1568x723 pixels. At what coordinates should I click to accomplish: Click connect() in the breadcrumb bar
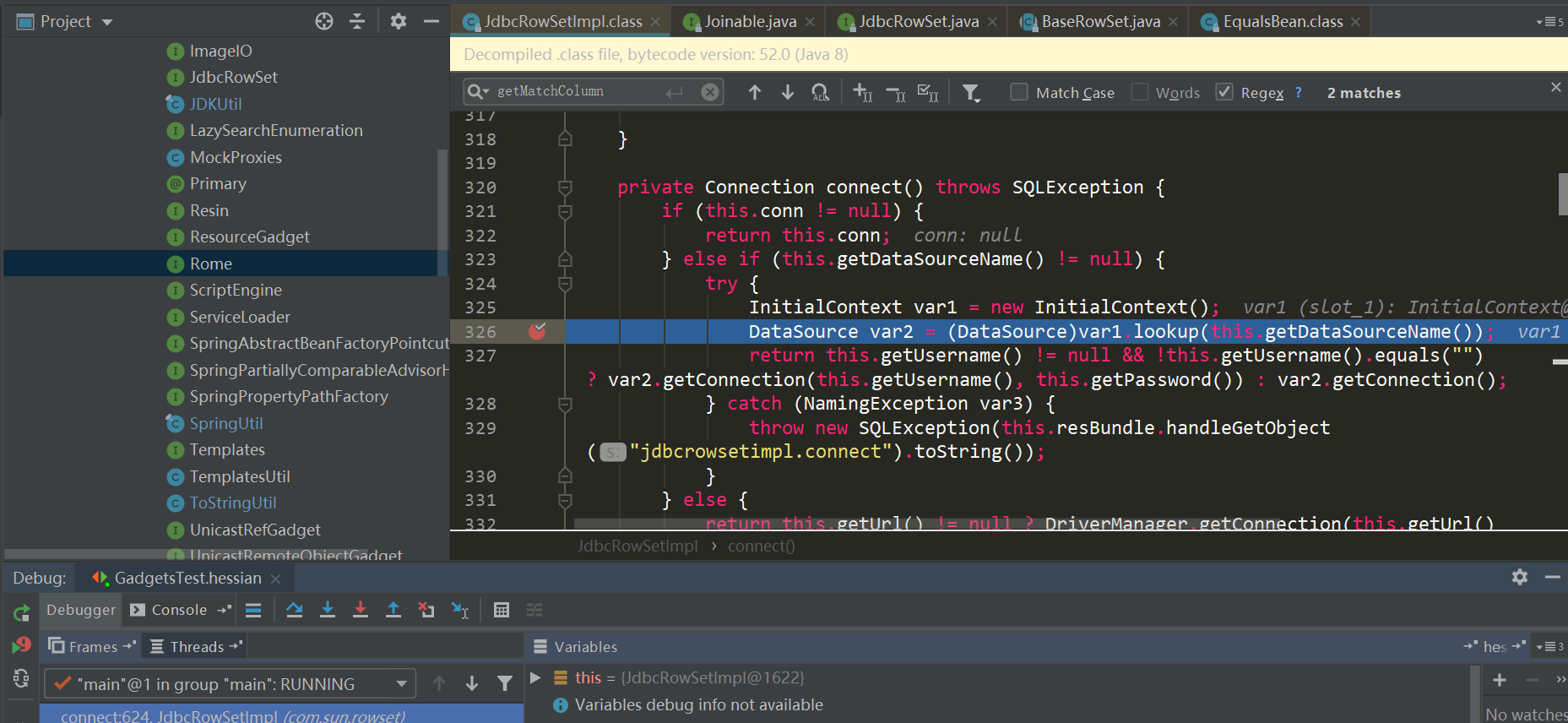point(761,546)
